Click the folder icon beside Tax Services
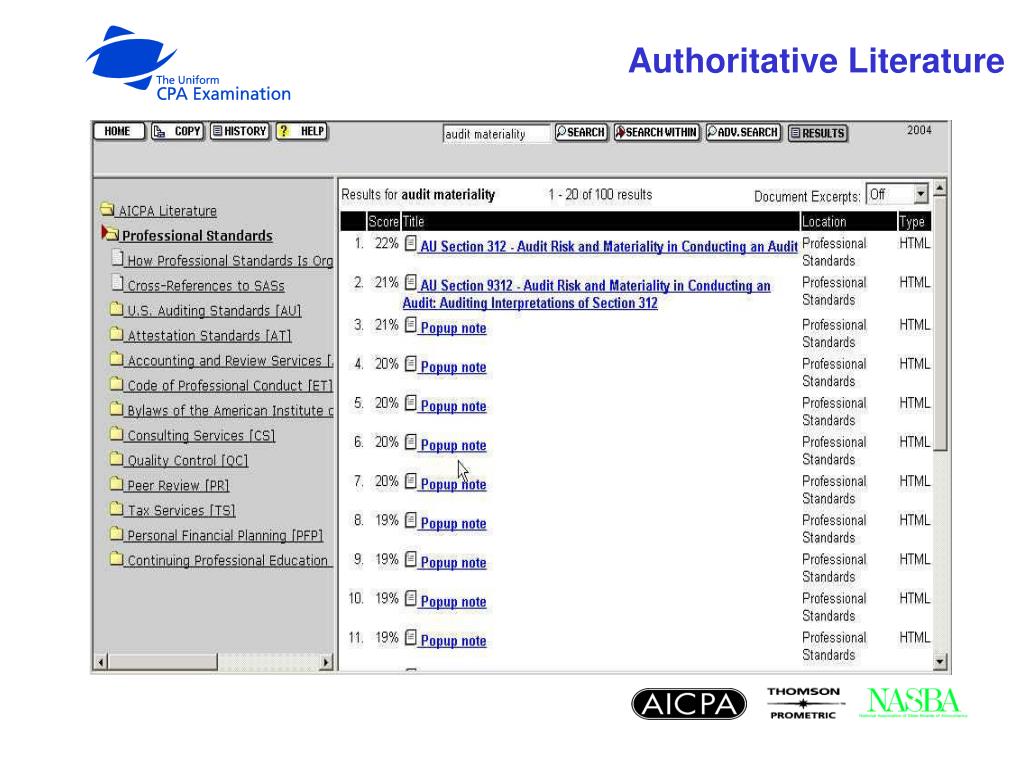Viewport: 1024px width, 768px height. (x=117, y=508)
